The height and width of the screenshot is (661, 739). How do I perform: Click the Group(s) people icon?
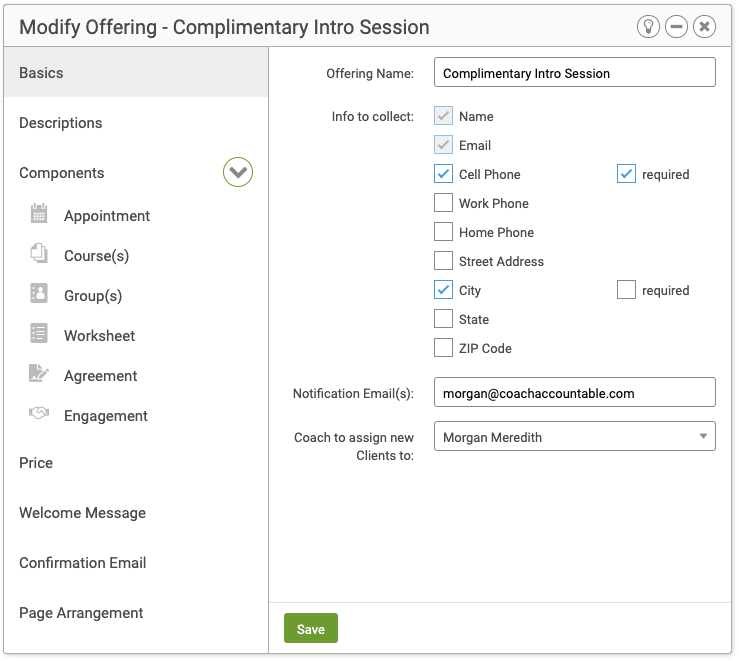coord(39,293)
